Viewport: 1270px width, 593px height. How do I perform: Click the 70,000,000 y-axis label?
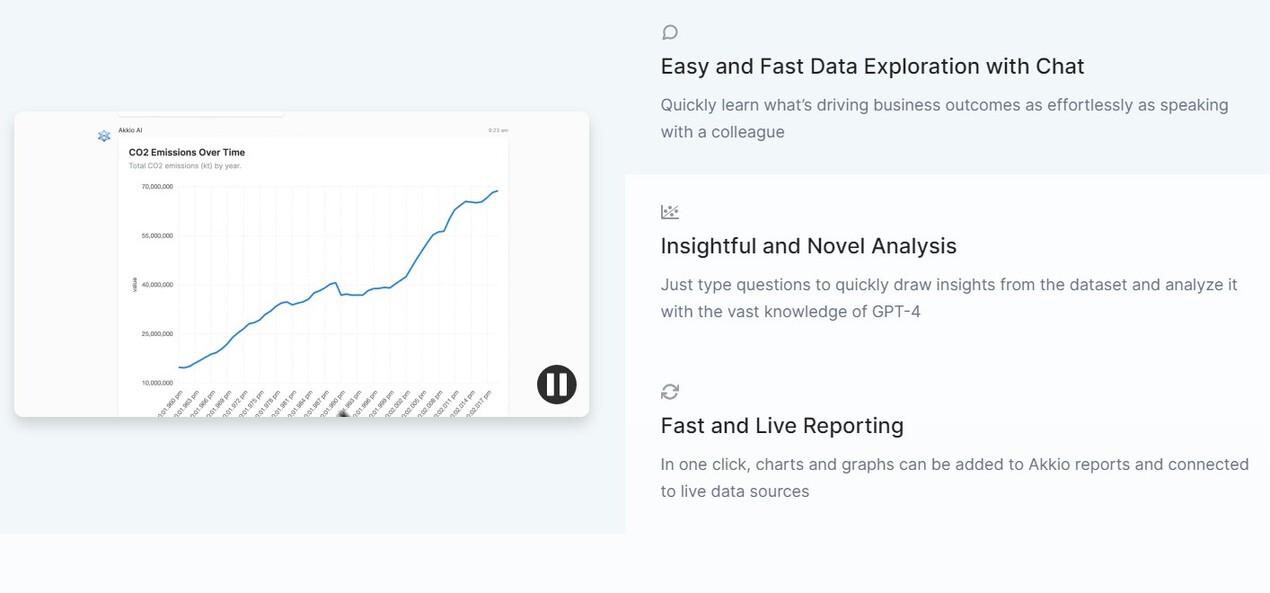(x=159, y=187)
